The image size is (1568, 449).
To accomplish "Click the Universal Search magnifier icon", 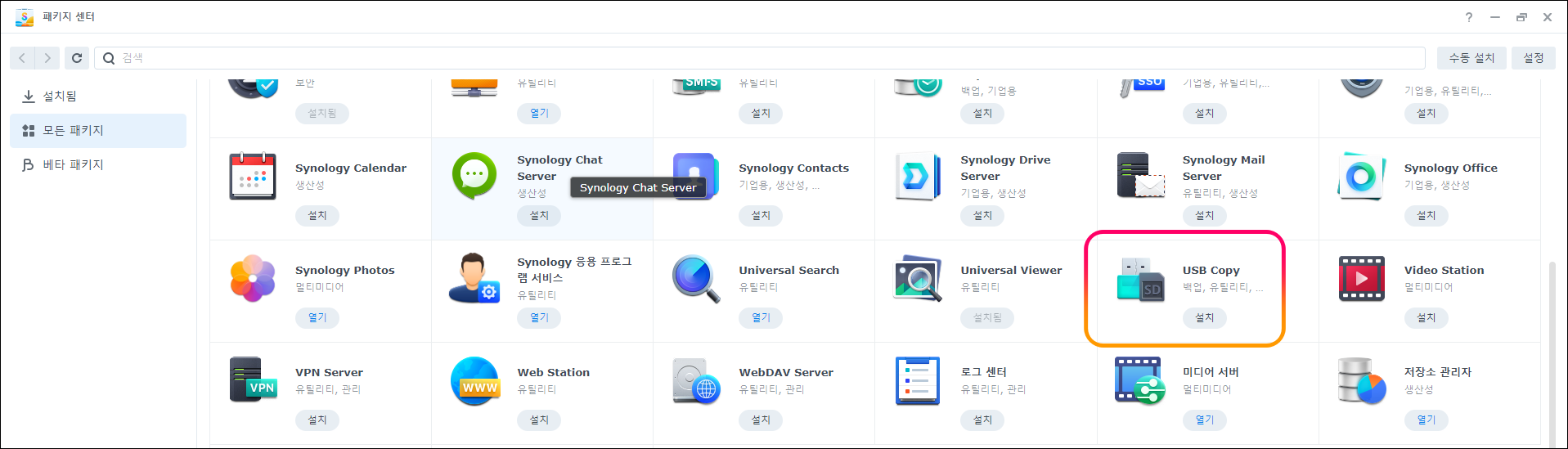I will point(696,278).
